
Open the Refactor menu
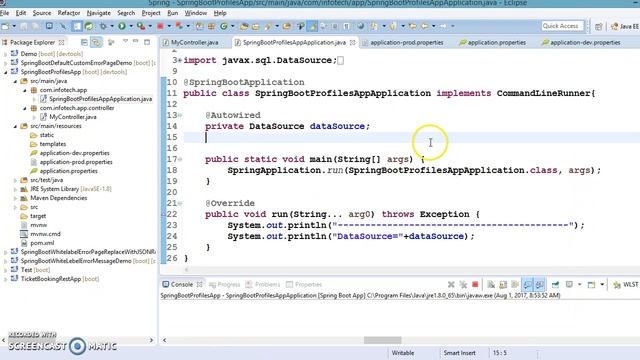pyautogui.click(x=69, y=13)
